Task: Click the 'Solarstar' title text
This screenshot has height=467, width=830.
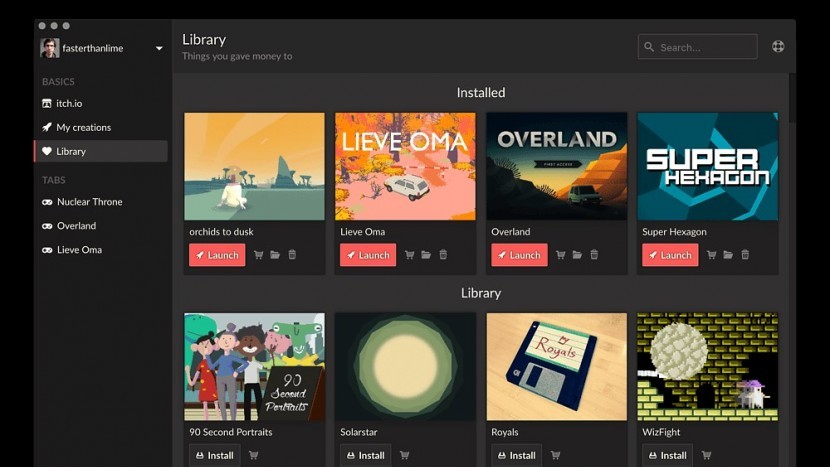Action: point(359,432)
